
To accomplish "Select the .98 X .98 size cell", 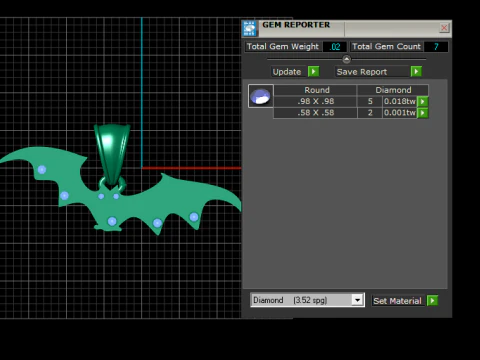I will (315, 101).
